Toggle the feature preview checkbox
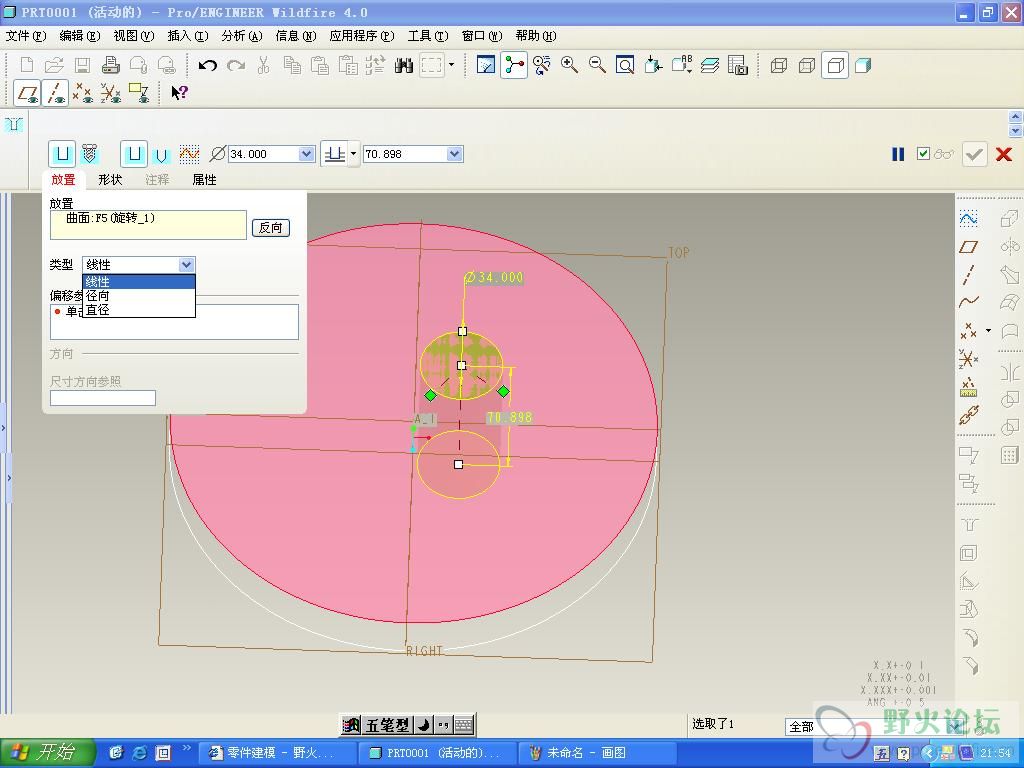 923,154
